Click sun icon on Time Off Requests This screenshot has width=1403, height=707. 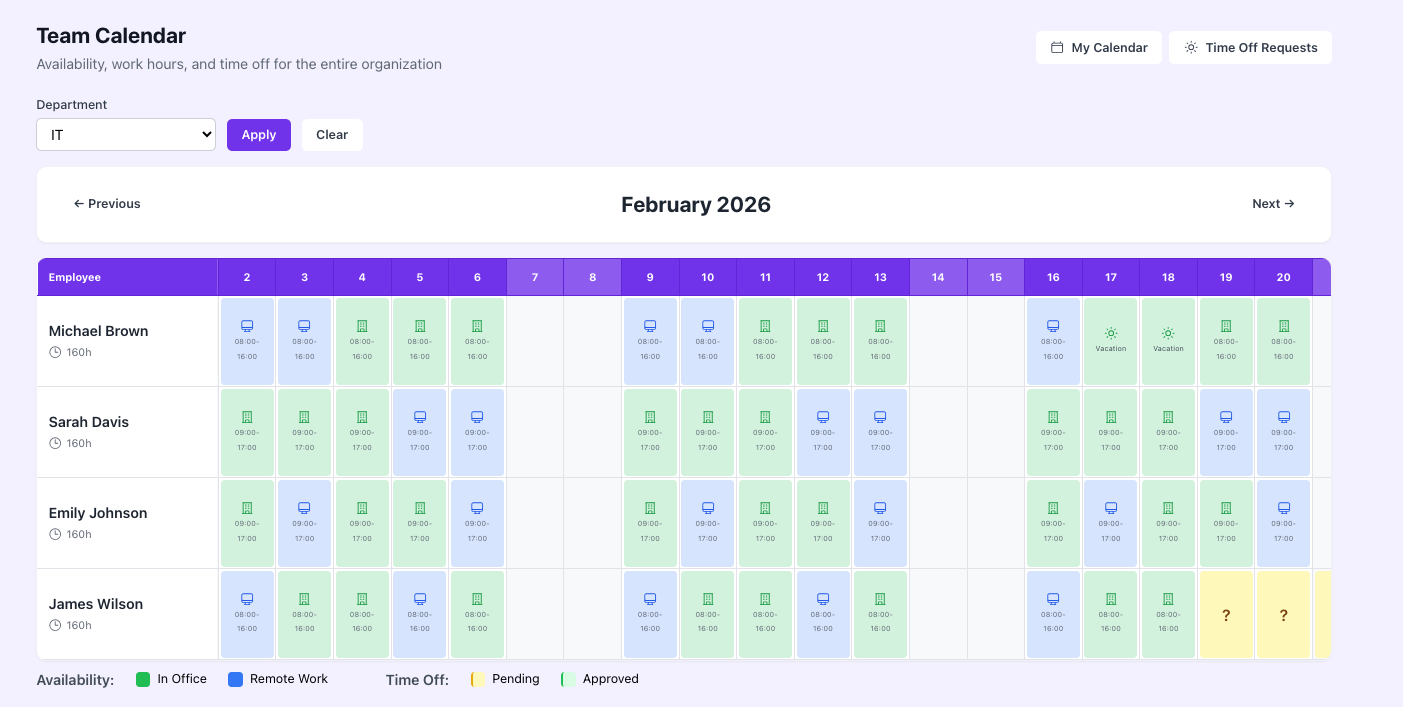click(1191, 48)
